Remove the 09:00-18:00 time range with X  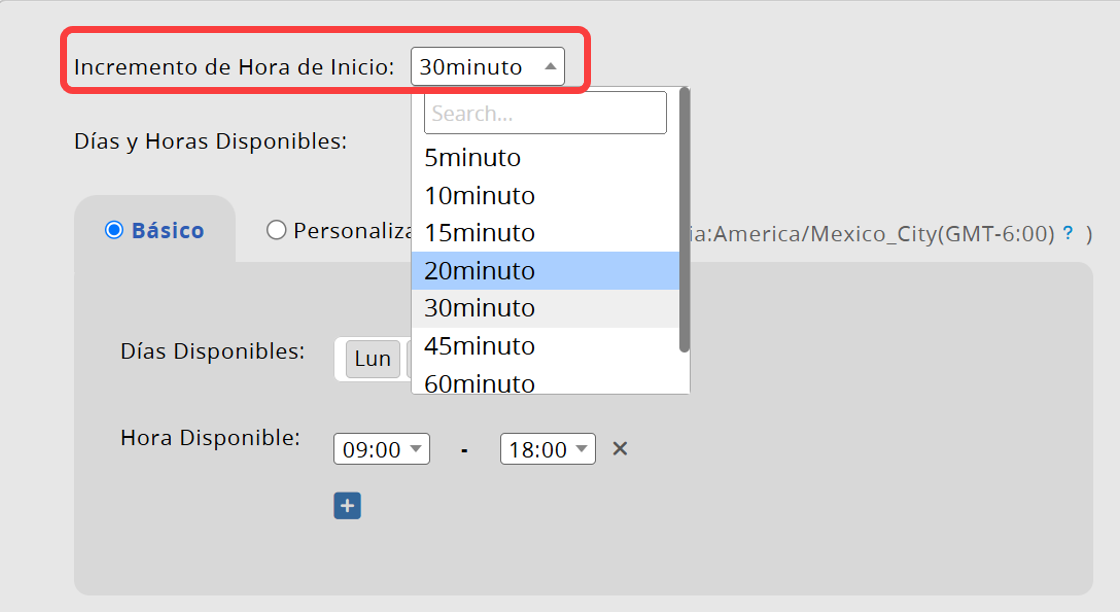pyautogui.click(x=620, y=448)
